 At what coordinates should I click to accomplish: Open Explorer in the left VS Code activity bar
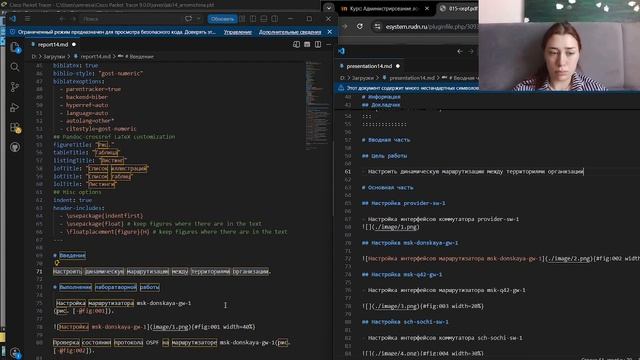click(15, 47)
